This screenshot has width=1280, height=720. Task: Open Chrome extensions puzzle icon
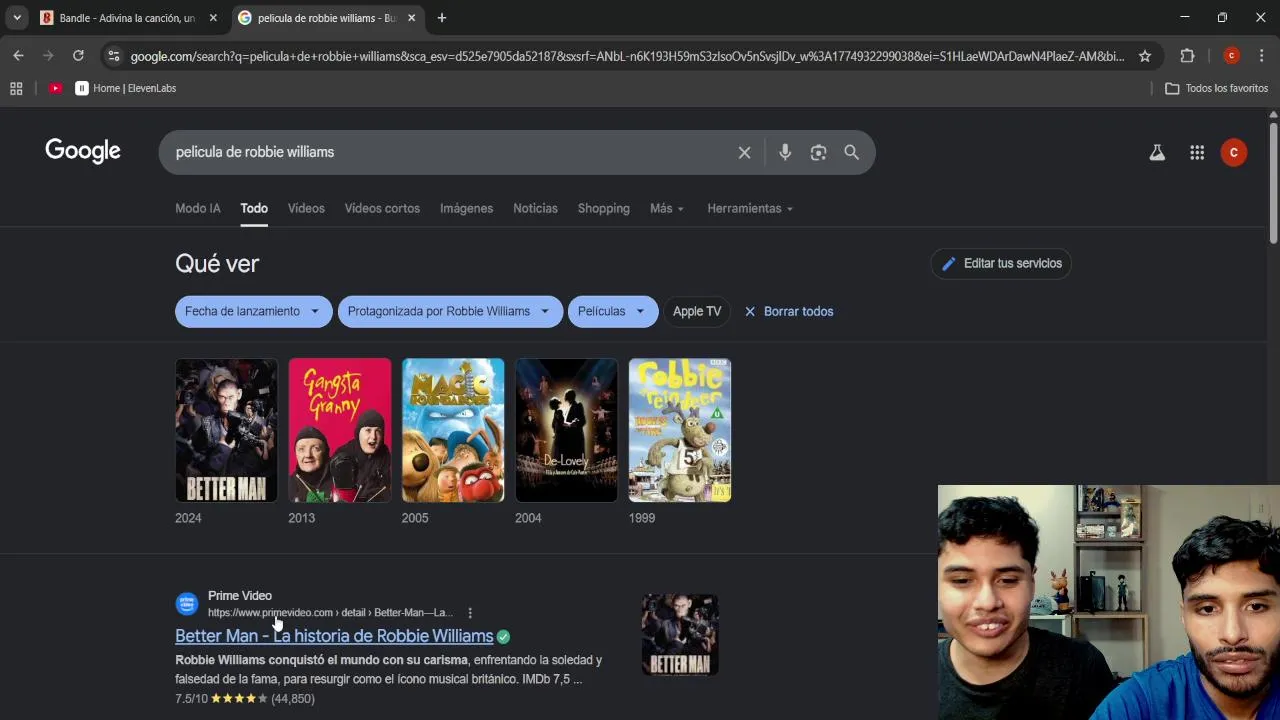tap(1187, 56)
